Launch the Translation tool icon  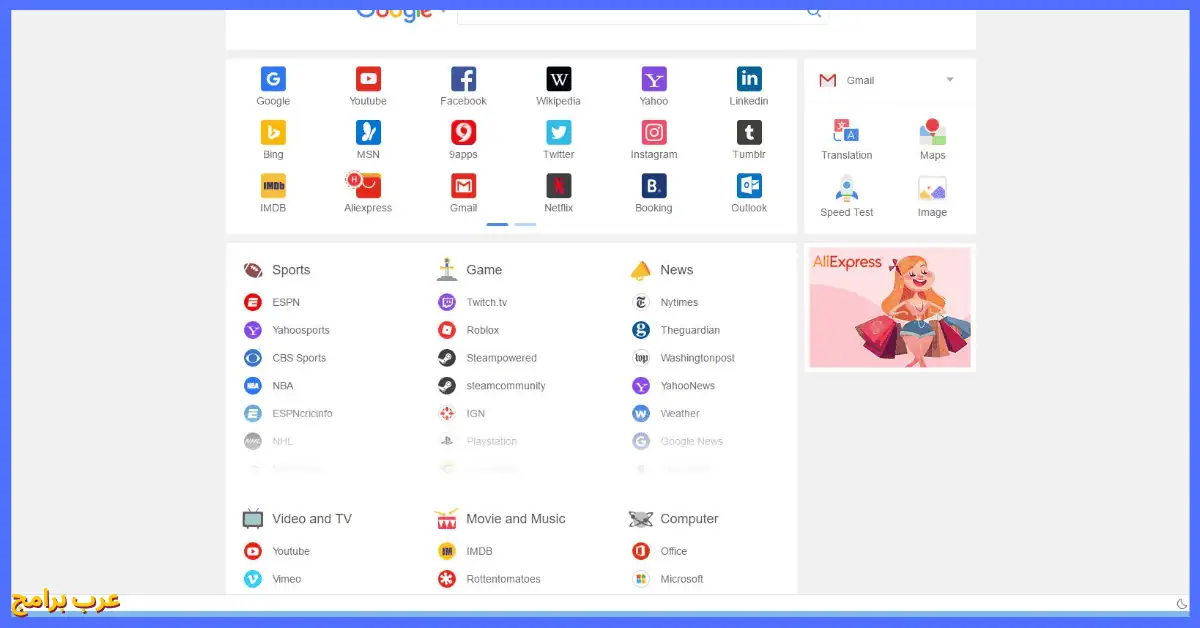846,132
